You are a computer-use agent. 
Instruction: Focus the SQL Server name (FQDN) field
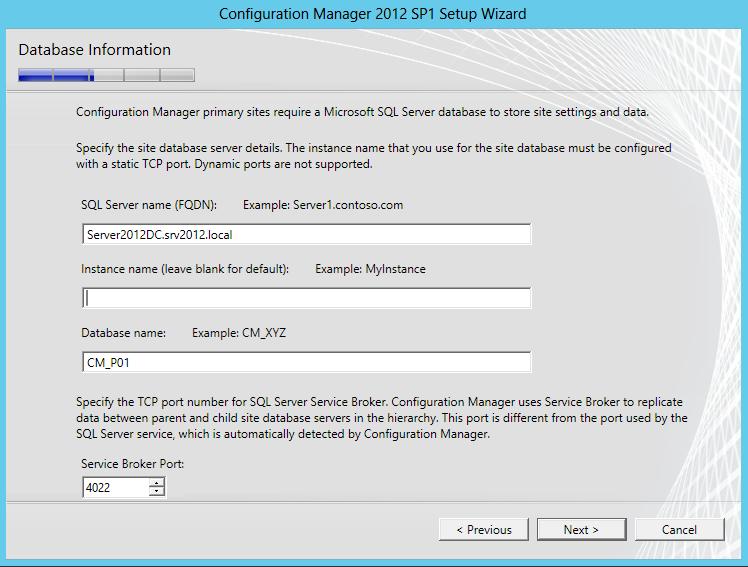[306, 234]
